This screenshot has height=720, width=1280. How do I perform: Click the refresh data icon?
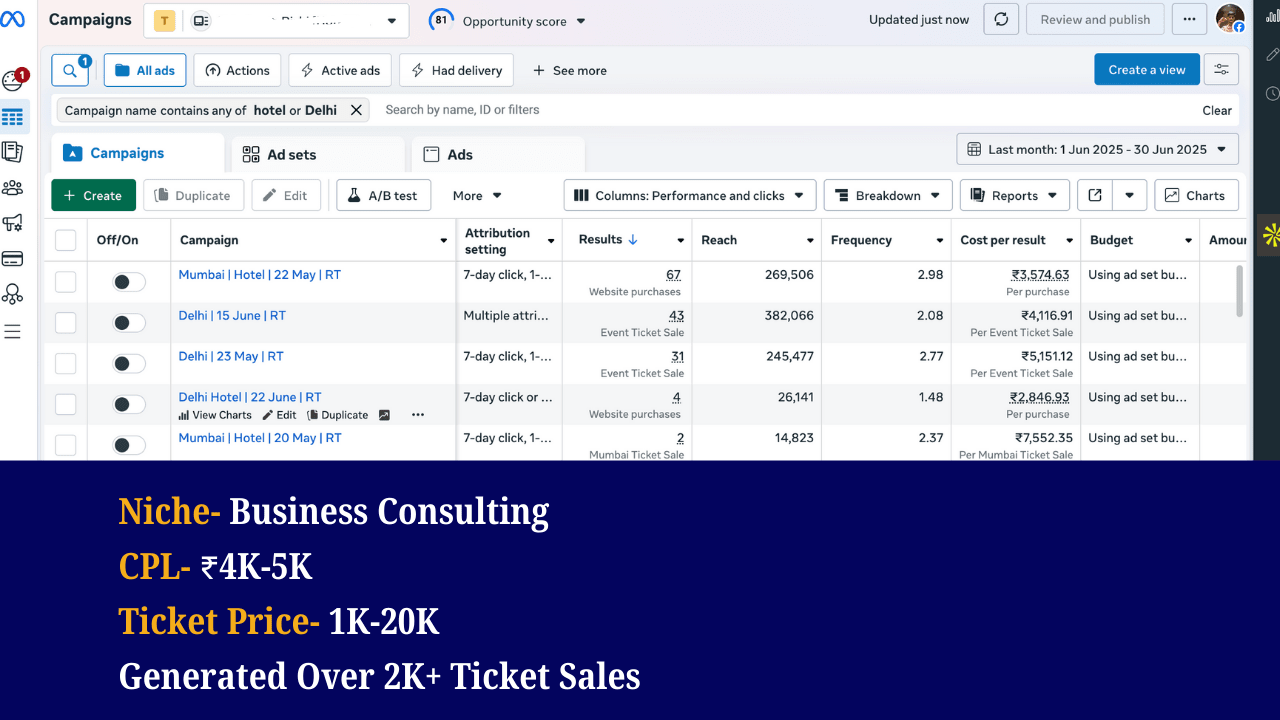1002,19
